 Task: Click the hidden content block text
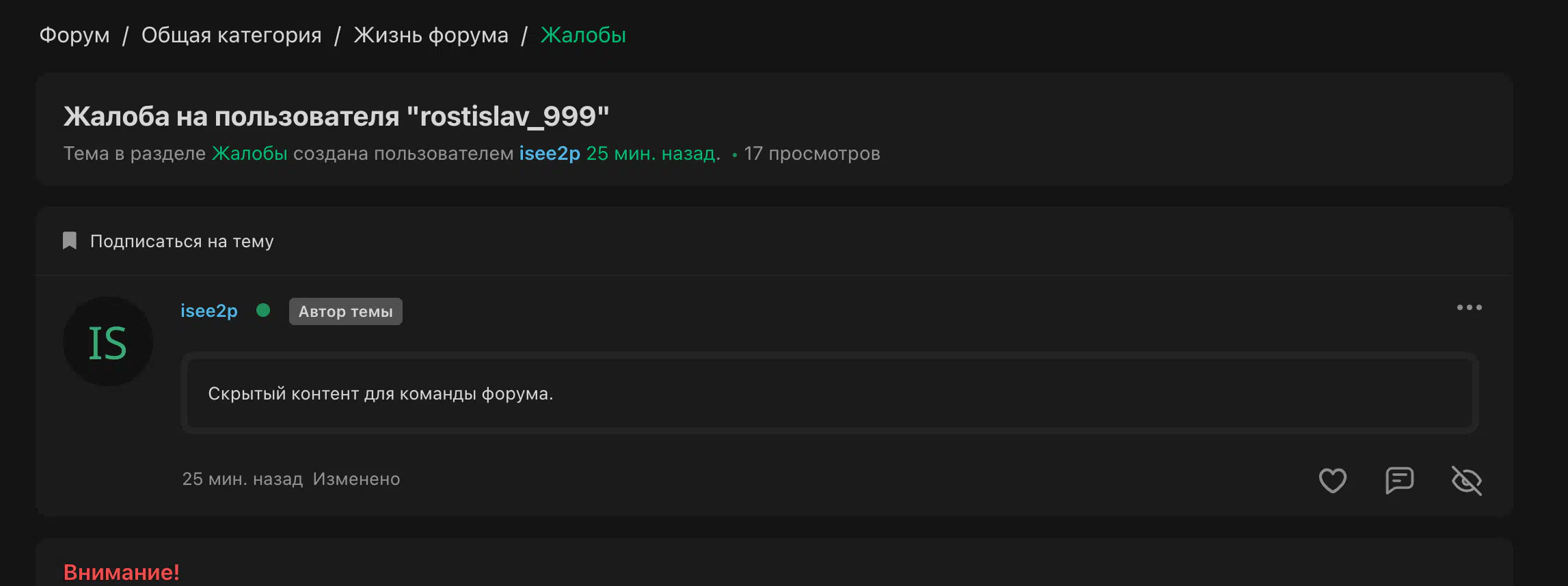(x=381, y=393)
